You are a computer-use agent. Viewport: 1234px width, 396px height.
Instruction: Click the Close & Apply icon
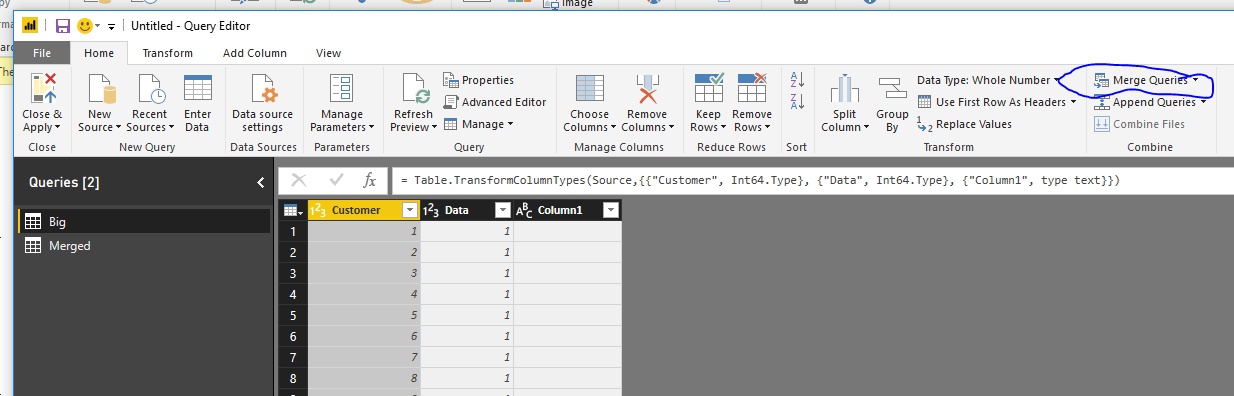pyautogui.click(x=43, y=88)
